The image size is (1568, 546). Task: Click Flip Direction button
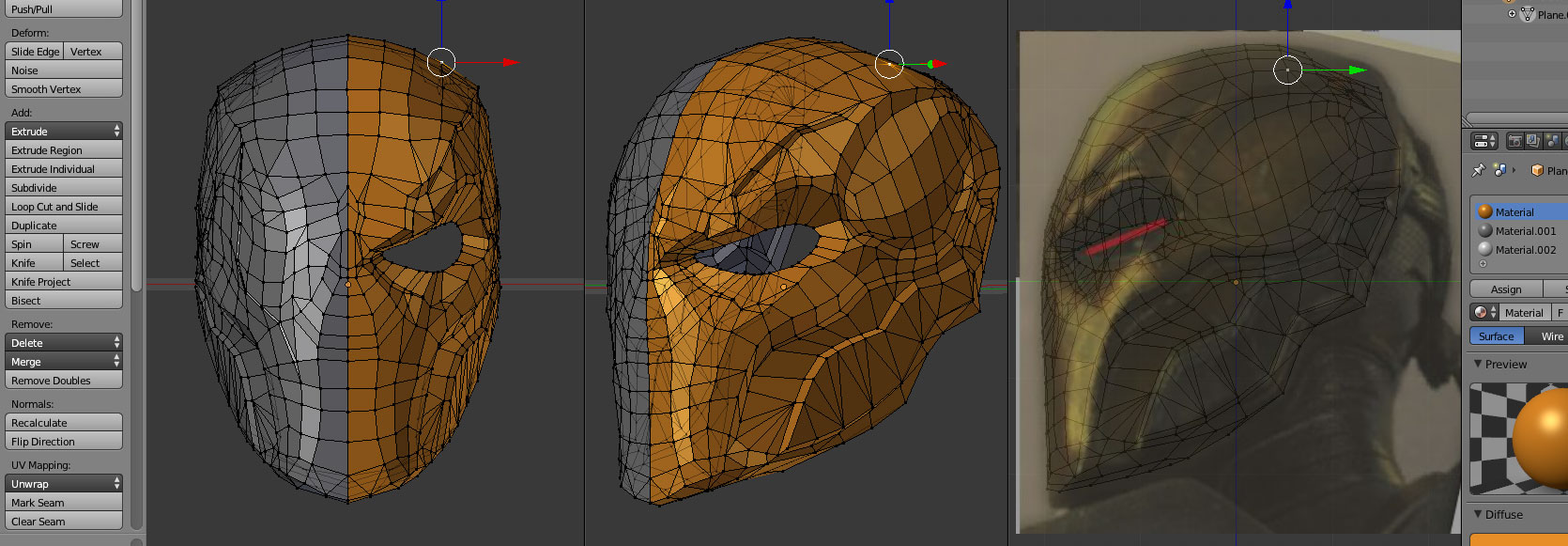click(x=64, y=441)
